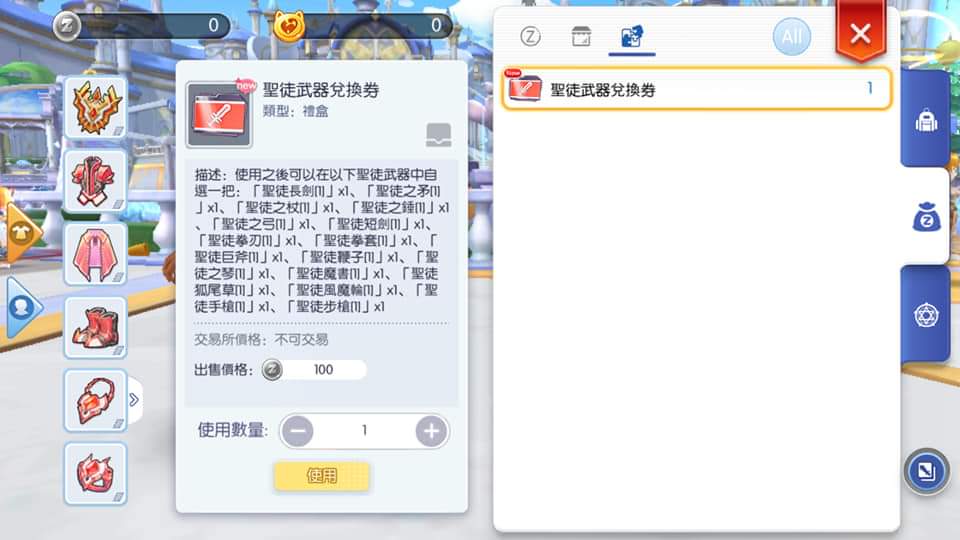
Task: Expand the equipment slots side arrow
Action: 134,400
